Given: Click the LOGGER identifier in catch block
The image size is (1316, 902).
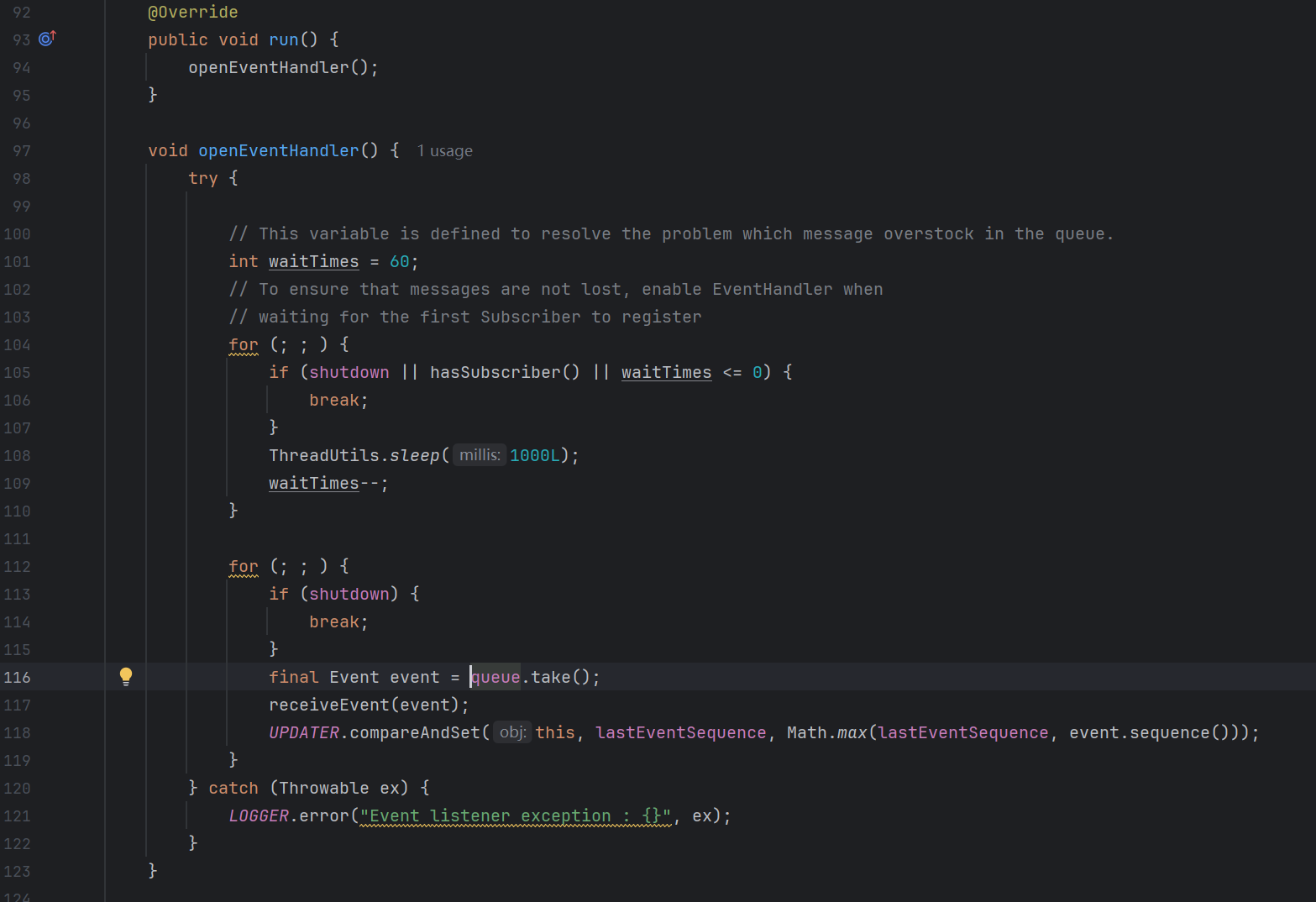Looking at the screenshot, I should pos(259,816).
